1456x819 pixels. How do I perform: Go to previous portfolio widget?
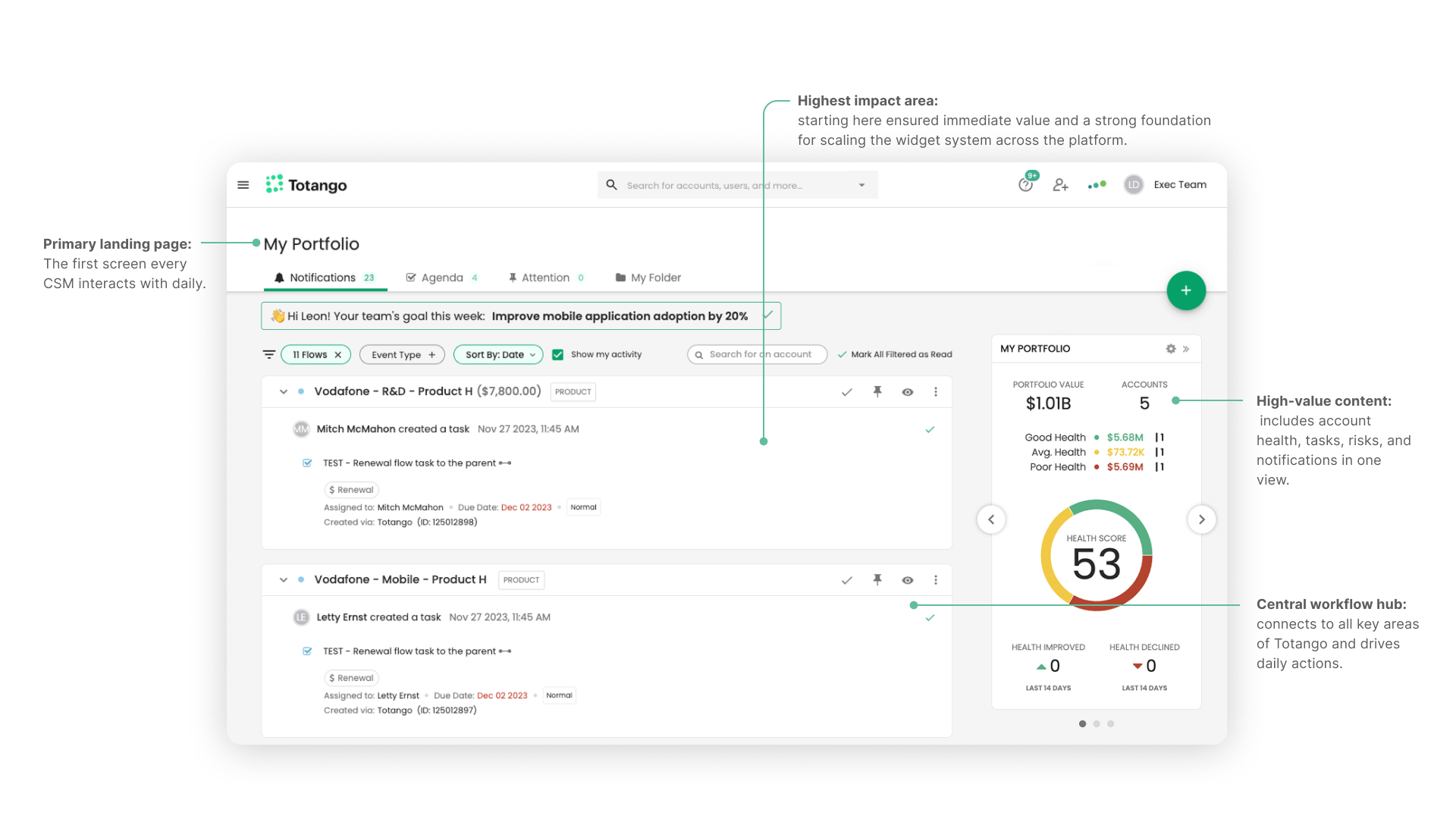(991, 519)
